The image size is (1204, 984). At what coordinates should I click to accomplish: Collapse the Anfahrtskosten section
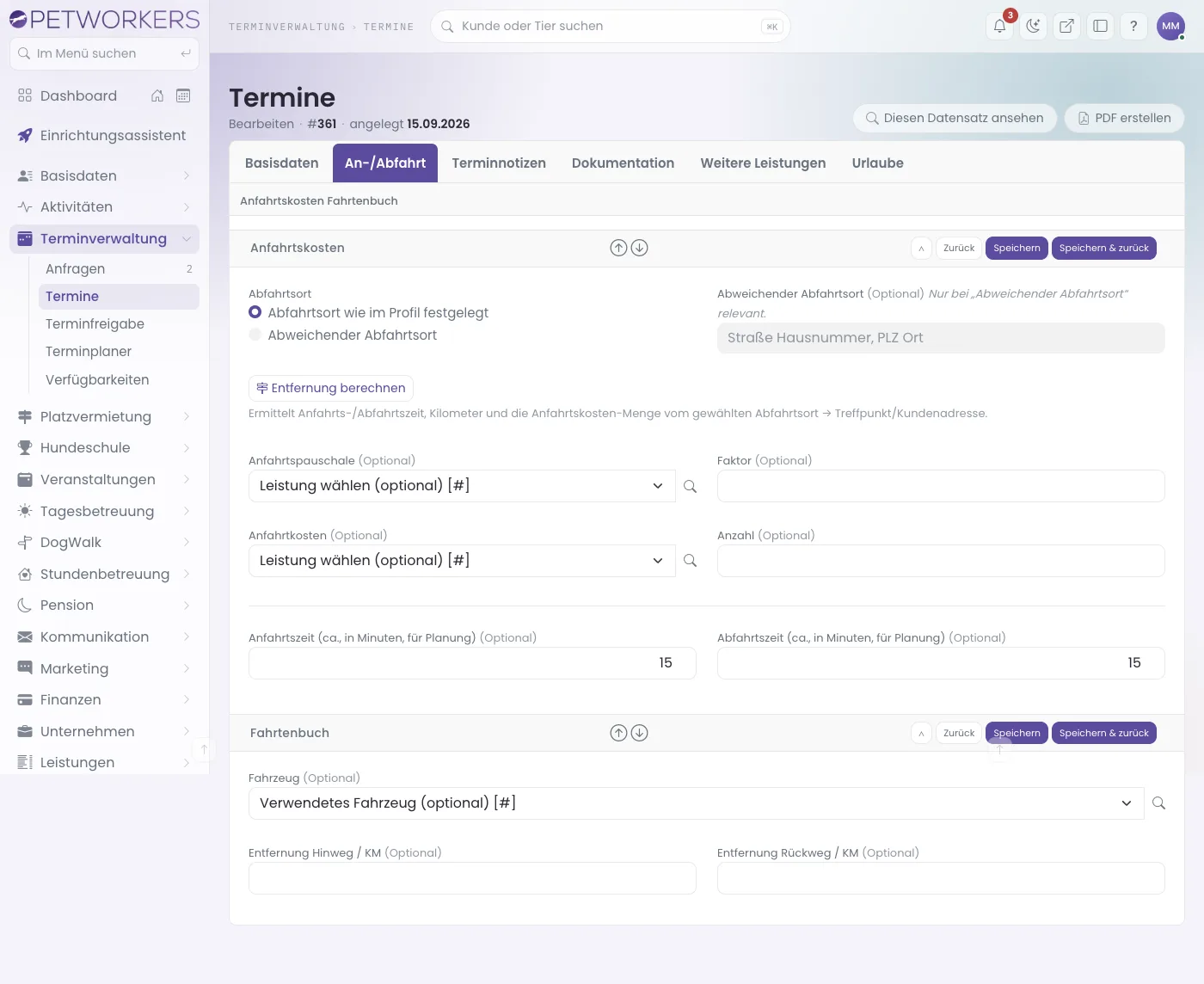pyautogui.click(x=921, y=248)
